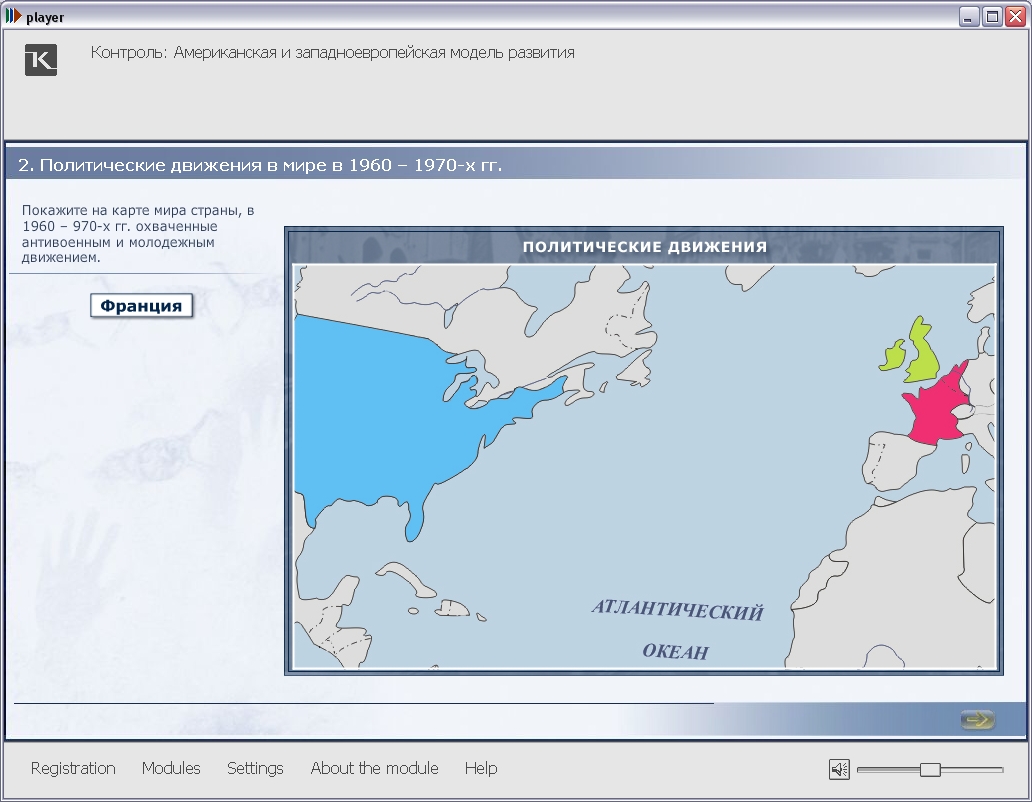
Task: Open the Registration menu
Action: click(x=73, y=768)
